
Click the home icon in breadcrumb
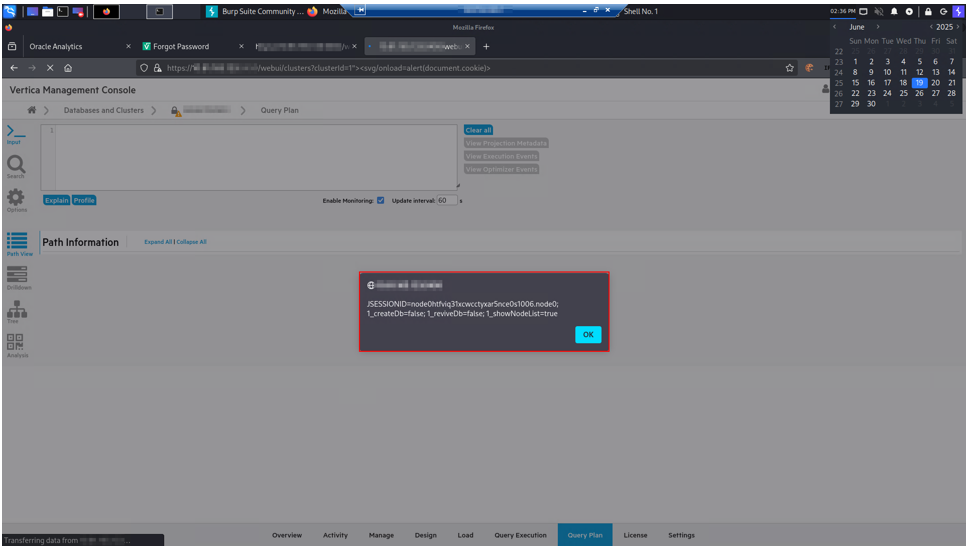point(32,110)
